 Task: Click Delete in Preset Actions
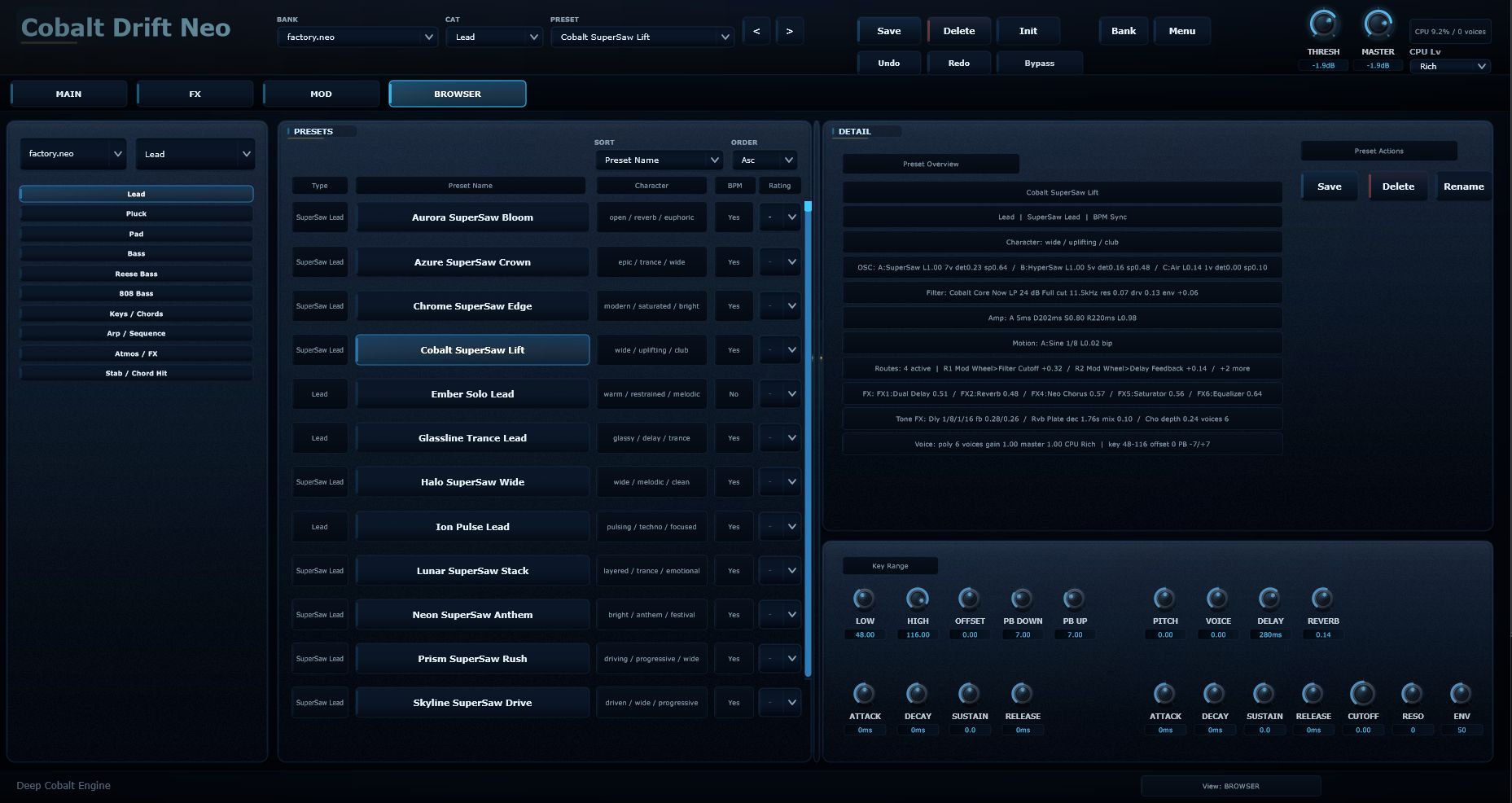tap(1397, 186)
